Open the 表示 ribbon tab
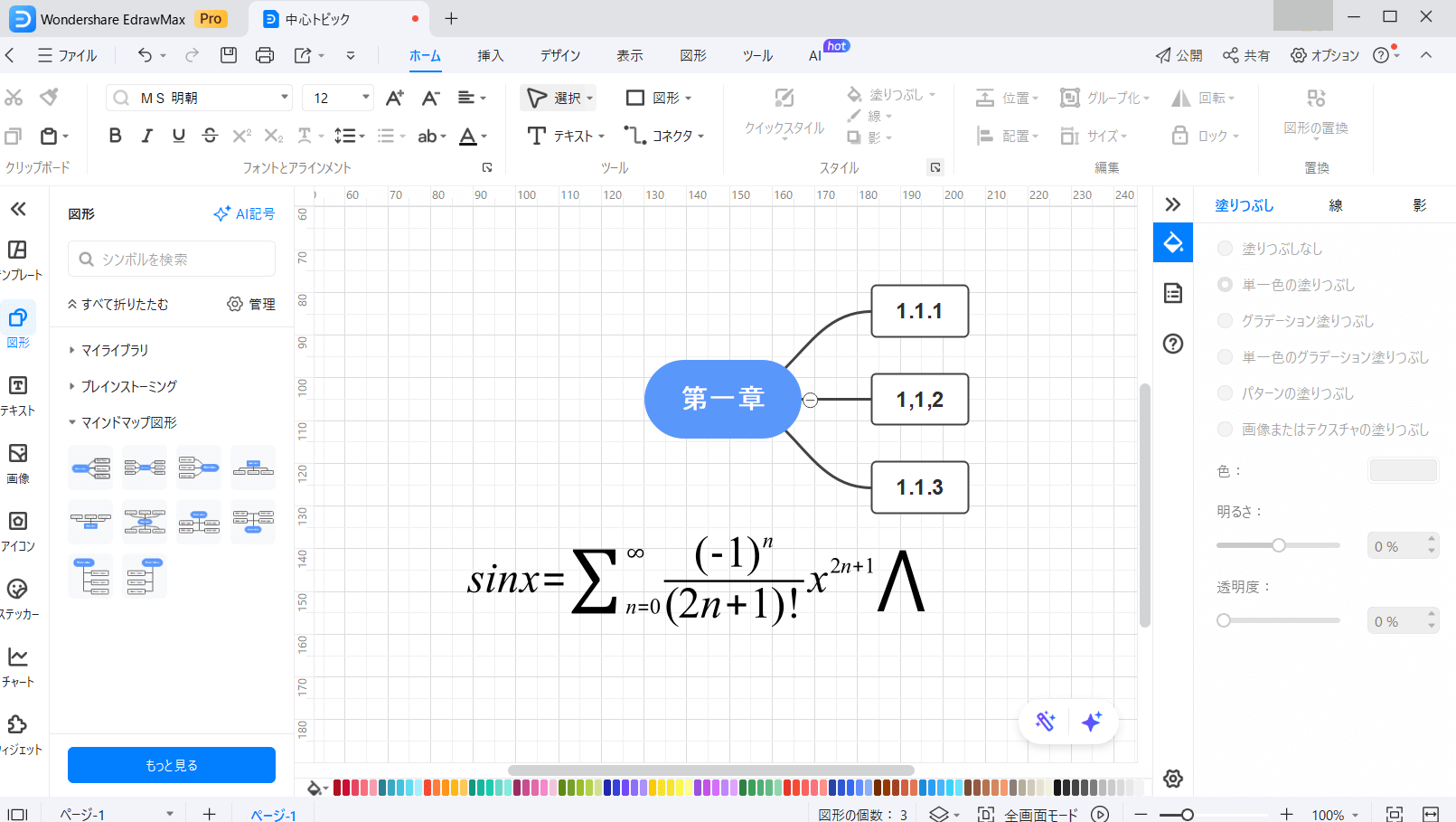This screenshot has width=1456, height=822. tap(630, 56)
